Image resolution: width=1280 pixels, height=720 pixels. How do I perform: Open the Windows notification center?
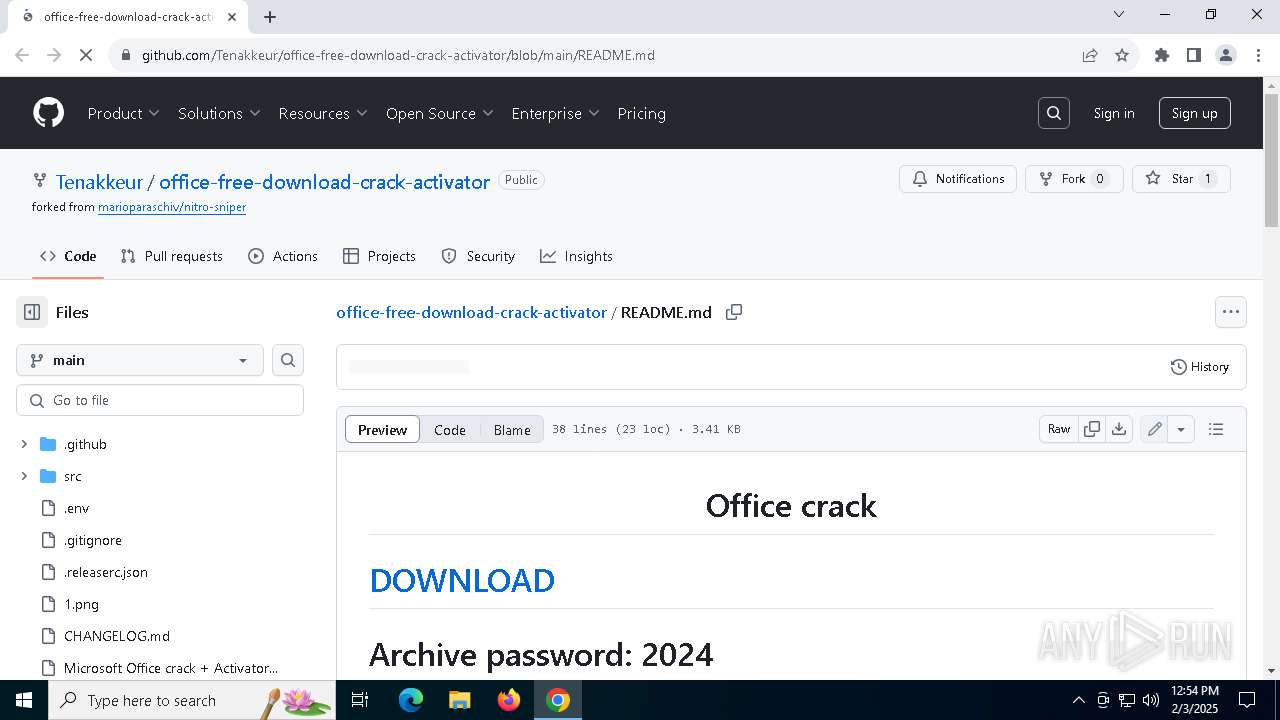[1247, 700]
